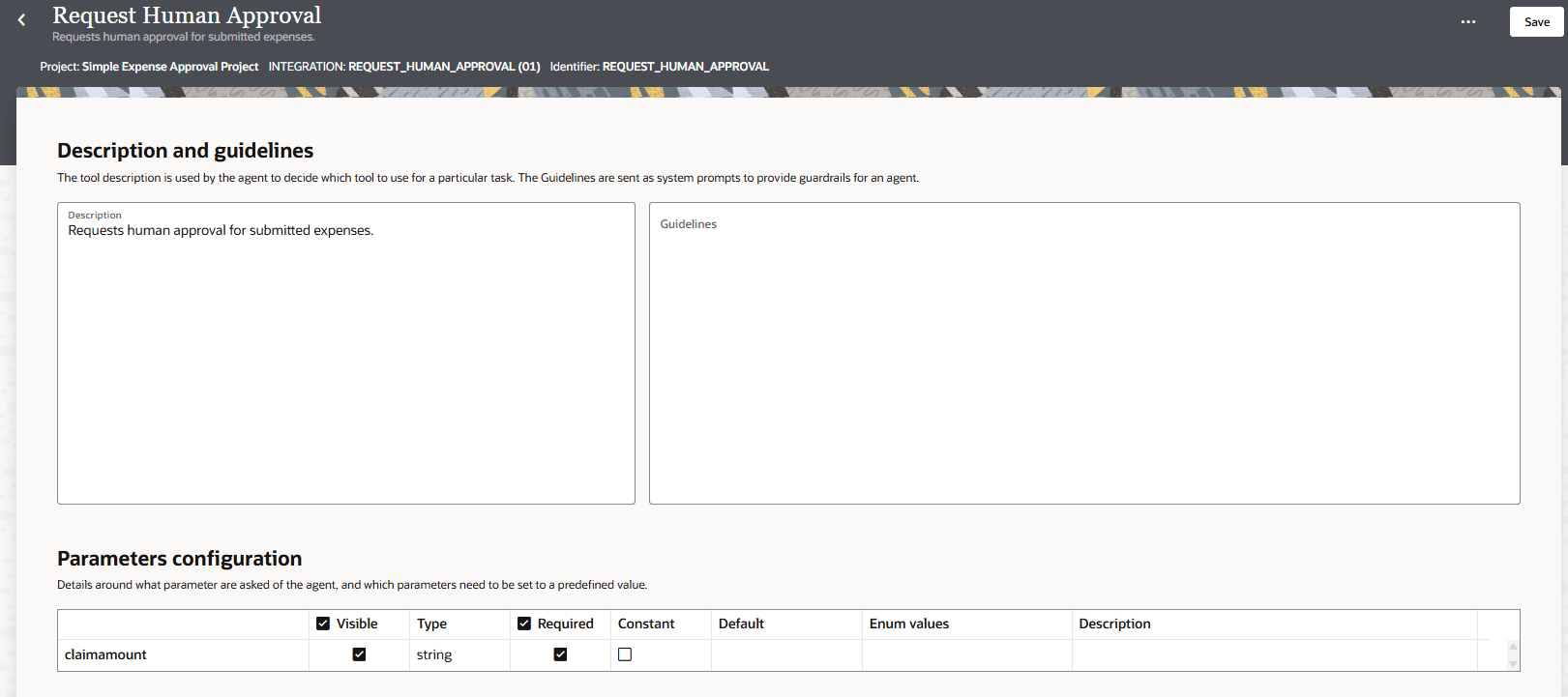Click the Default cell for claimamount
The height and width of the screenshot is (697, 1568).
[786, 654]
